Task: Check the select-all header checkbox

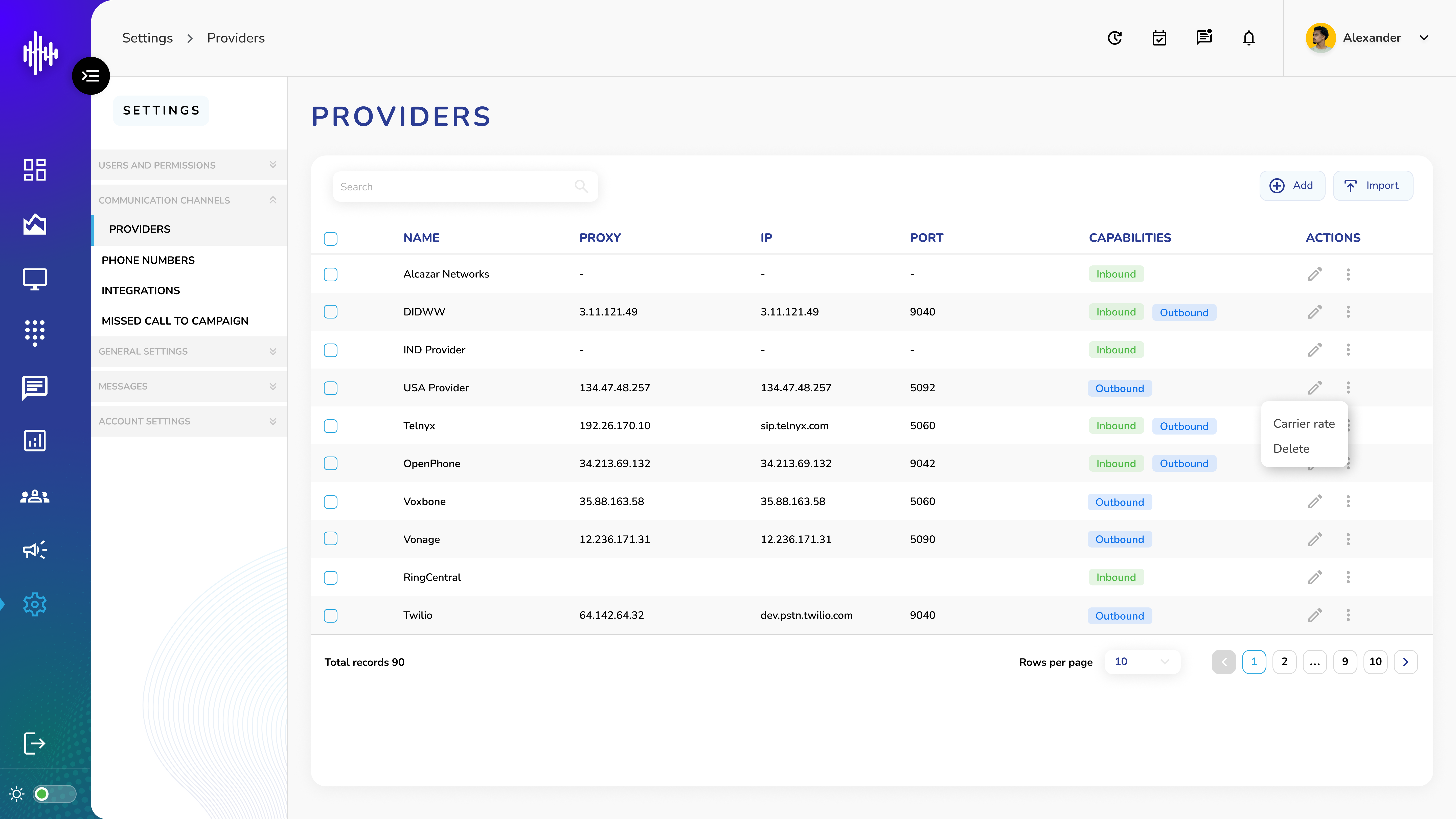Action: (x=331, y=239)
